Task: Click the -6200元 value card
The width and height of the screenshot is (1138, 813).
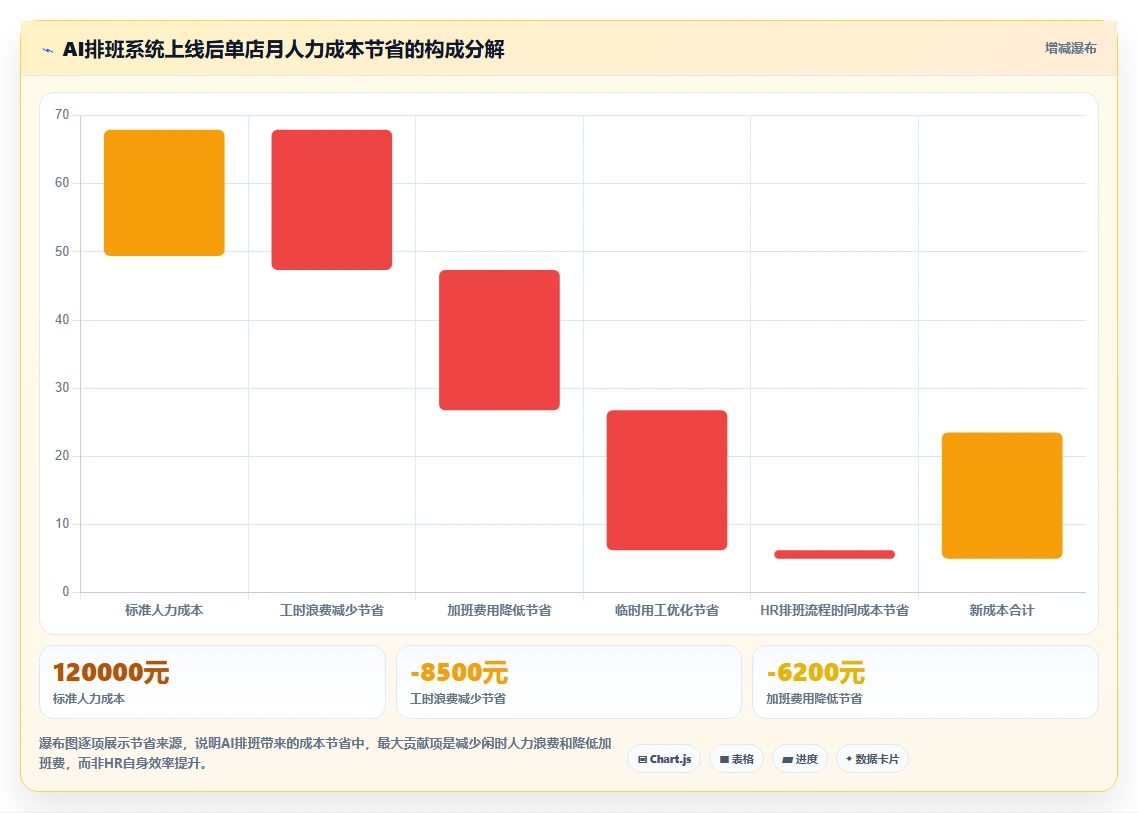Action: click(925, 682)
